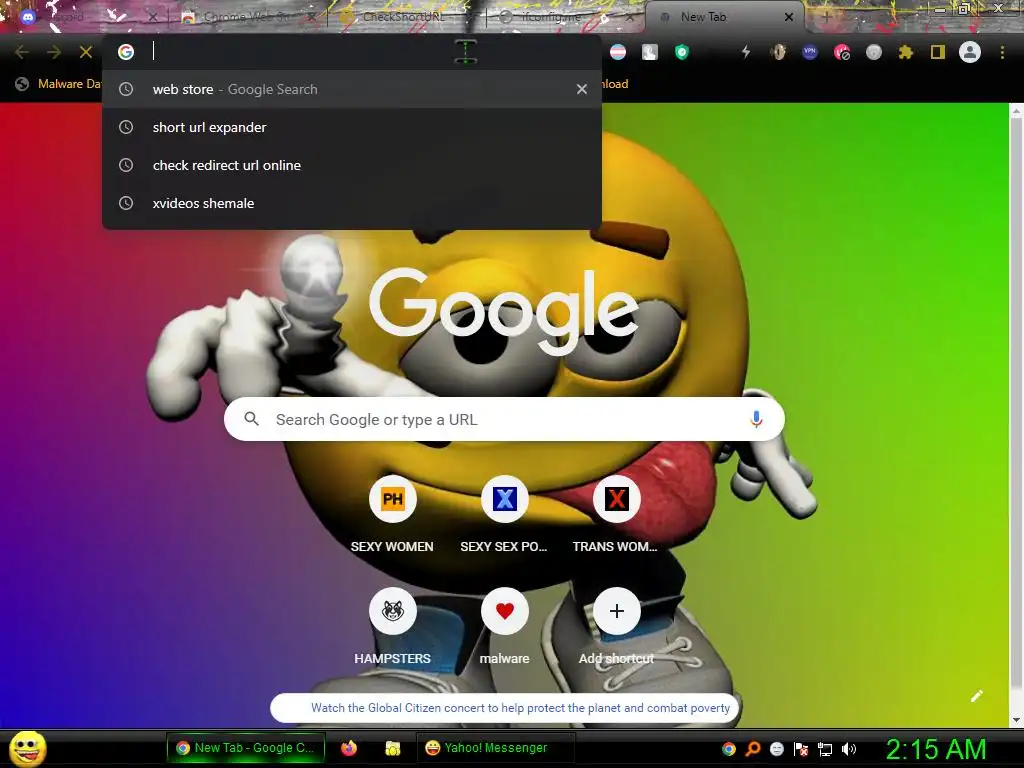Close the New Tab tab
Image resolution: width=1024 pixels, height=768 pixels.
click(x=789, y=17)
